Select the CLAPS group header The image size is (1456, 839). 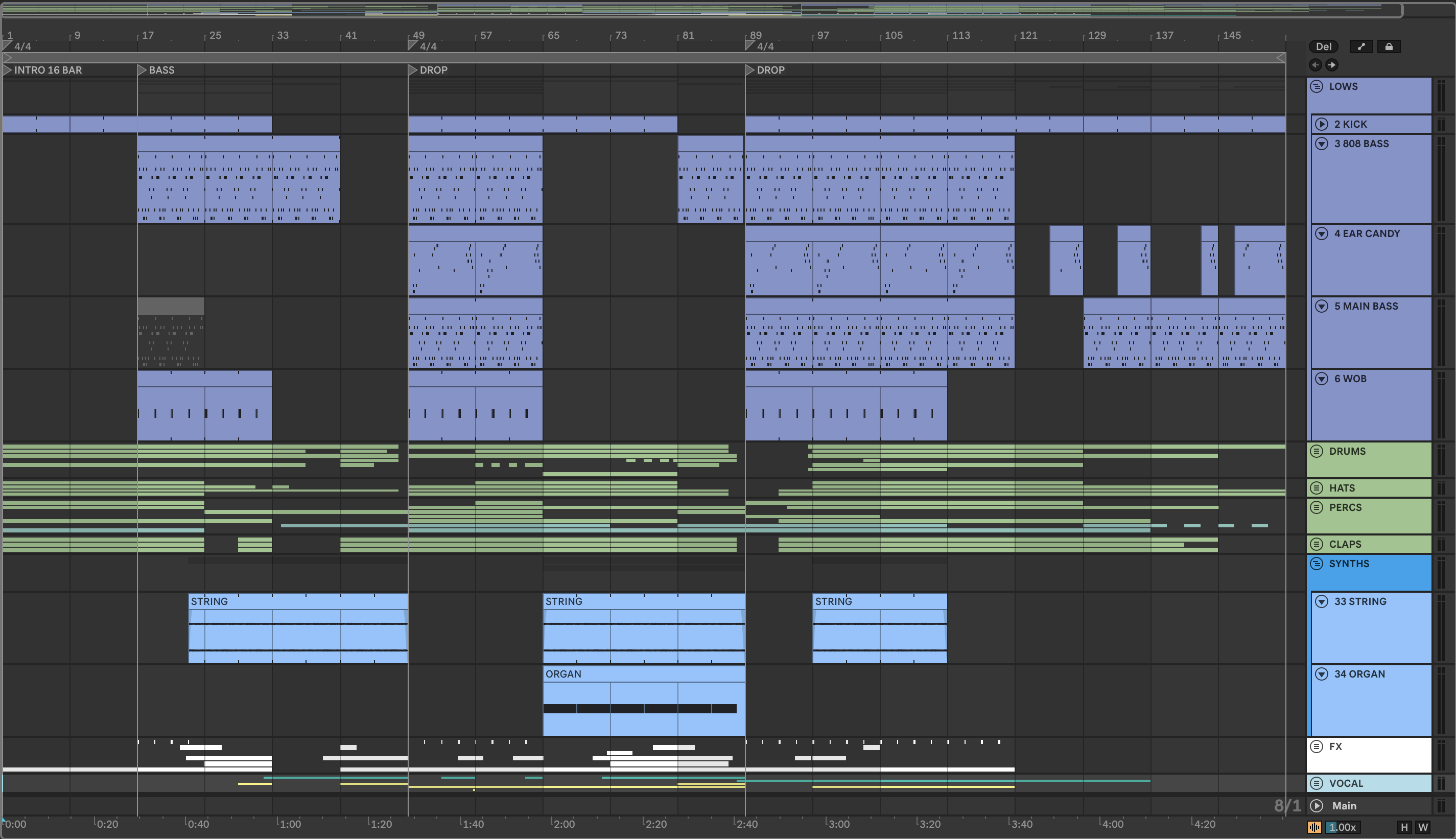[1369, 544]
